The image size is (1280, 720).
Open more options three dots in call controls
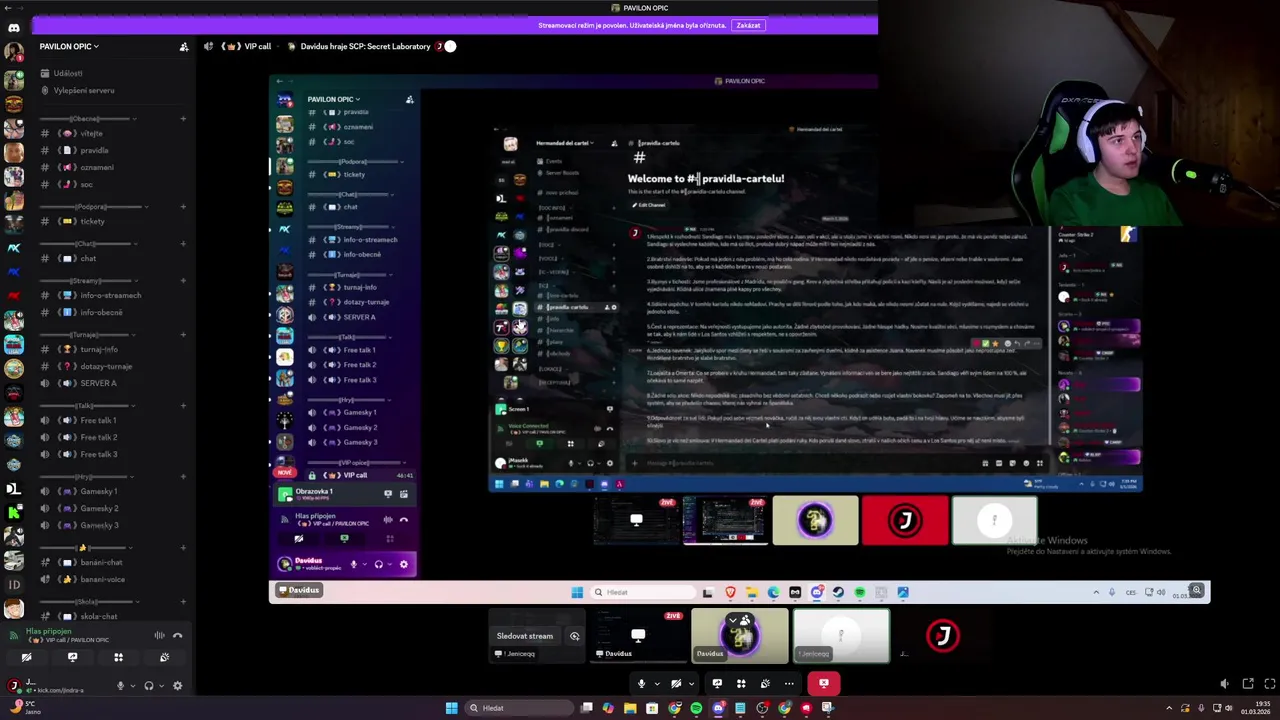coord(789,684)
